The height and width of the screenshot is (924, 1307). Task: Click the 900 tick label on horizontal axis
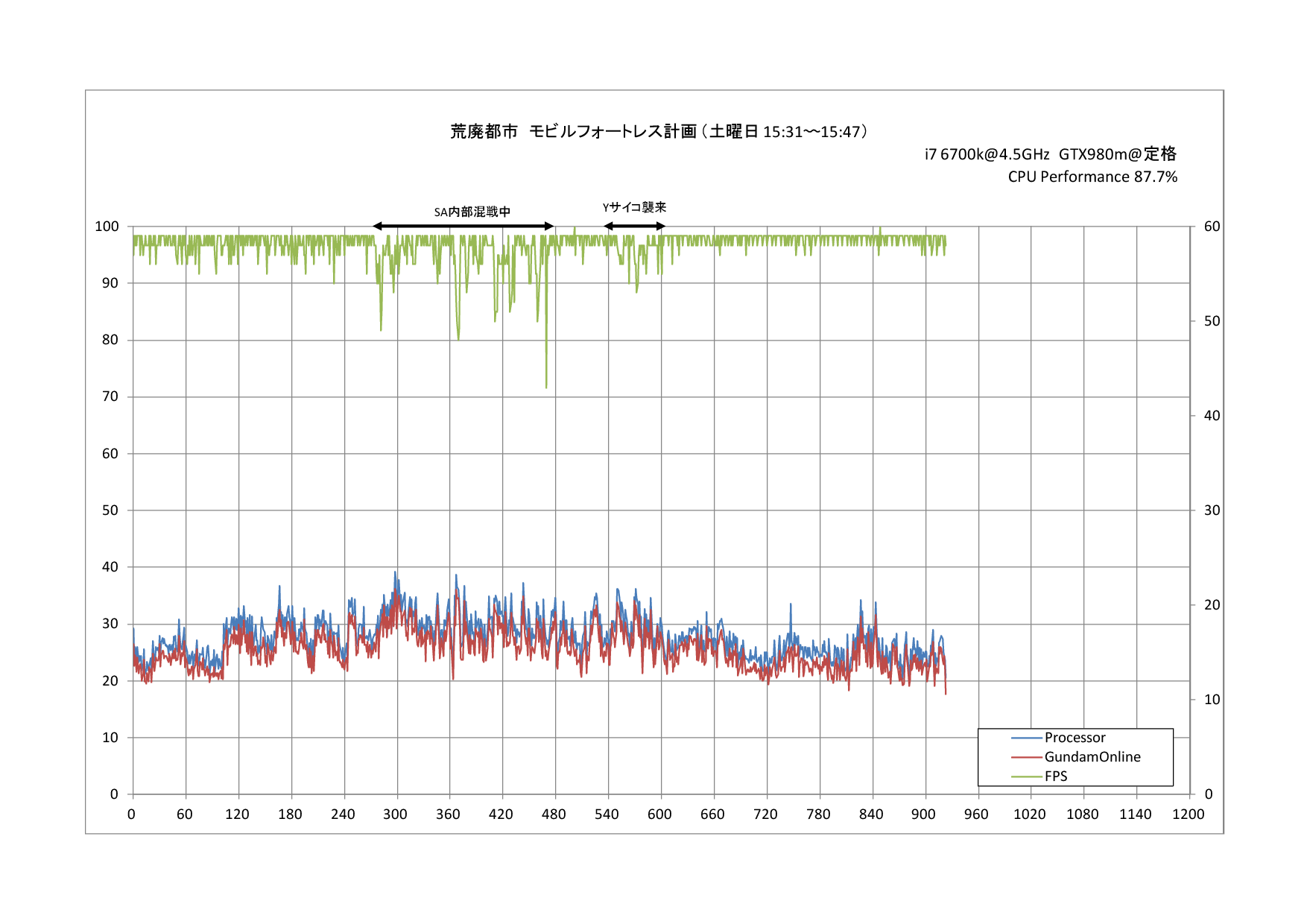click(x=923, y=814)
